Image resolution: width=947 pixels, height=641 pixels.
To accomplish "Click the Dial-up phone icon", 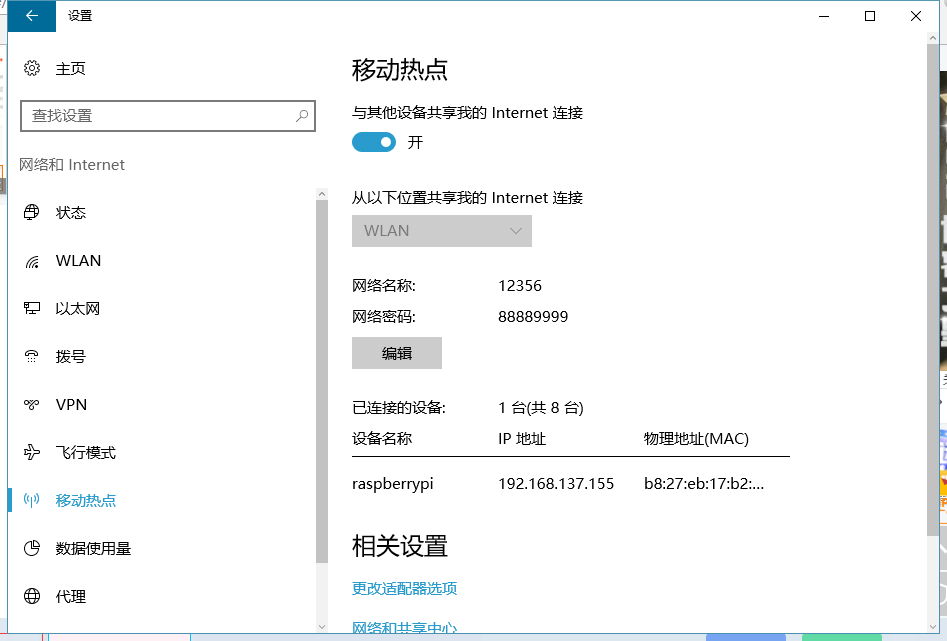I will coord(31,356).
